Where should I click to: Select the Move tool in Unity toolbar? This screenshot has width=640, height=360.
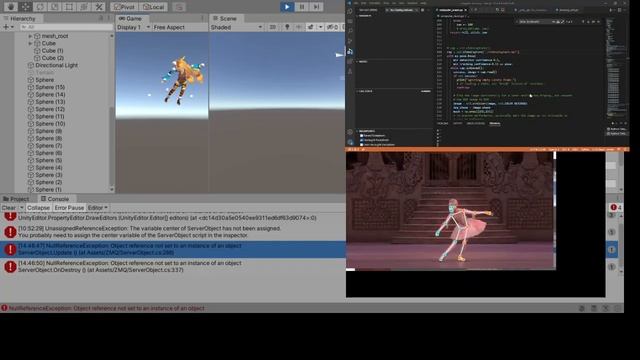[25, 7]
